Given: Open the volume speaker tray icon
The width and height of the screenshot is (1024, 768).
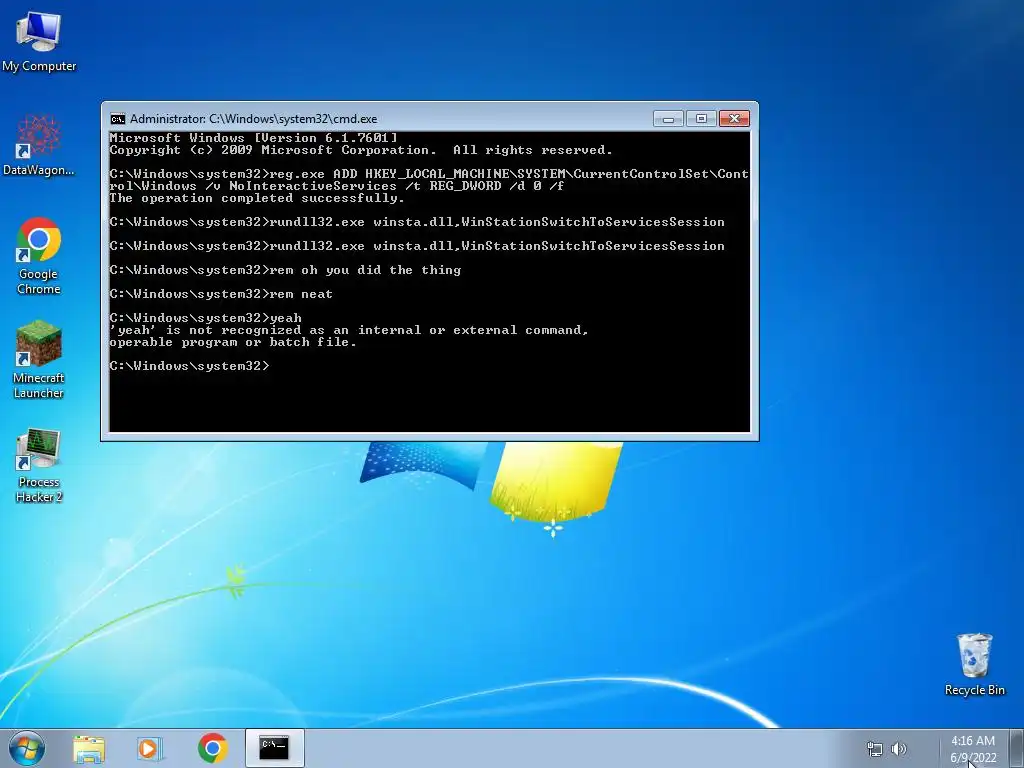Looking at the screenshot, I should (899, 749).
